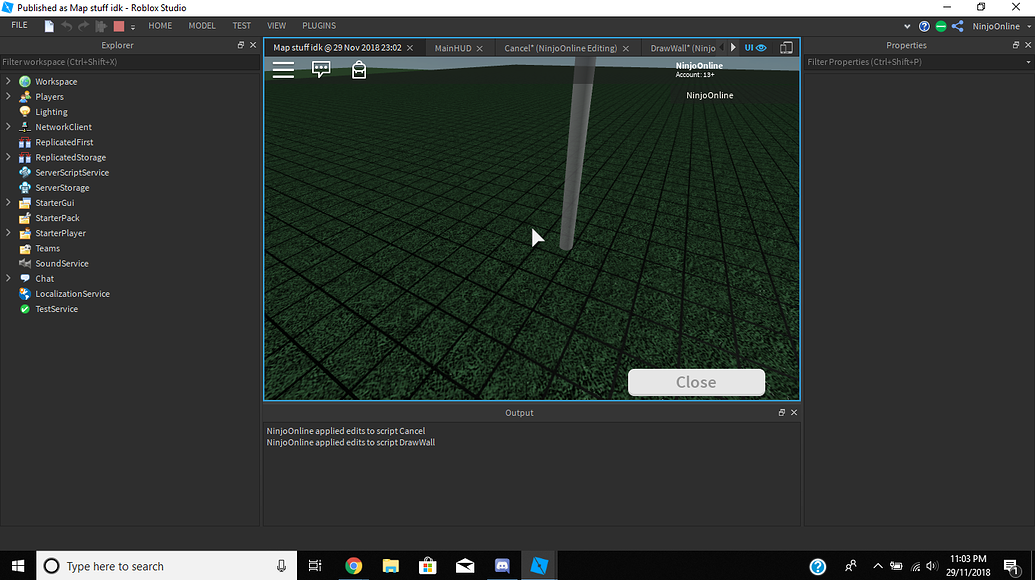Expand the ReplicatedStorage tree node
Image resolution: width=1035 pixels, height=580 pixels.
pos(8,157)
